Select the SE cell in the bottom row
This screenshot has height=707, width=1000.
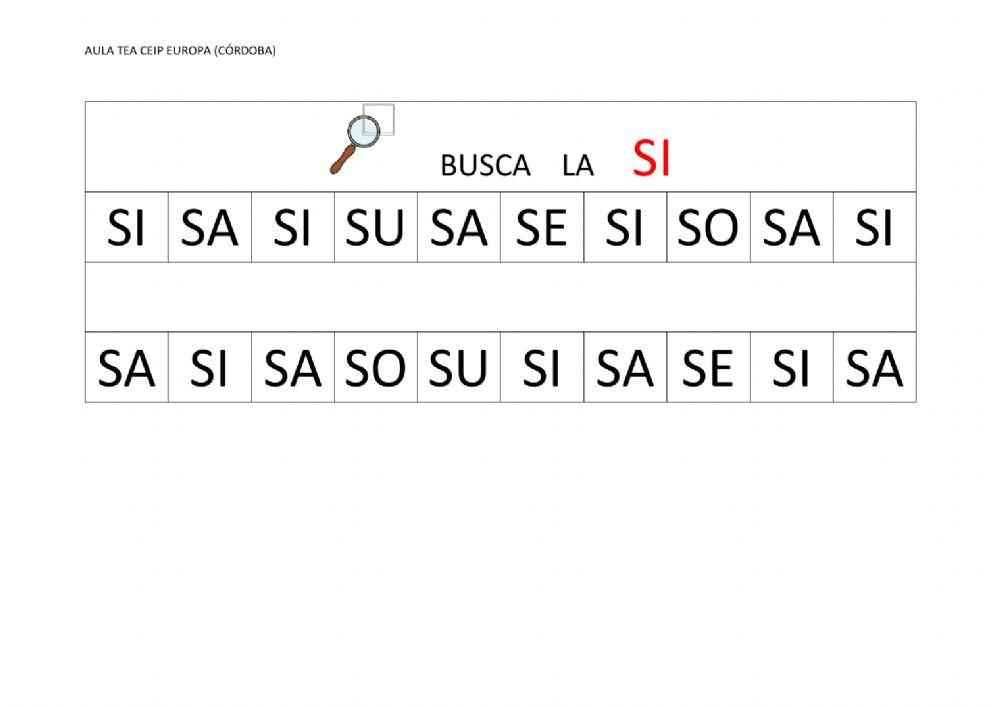click(708, 369)
